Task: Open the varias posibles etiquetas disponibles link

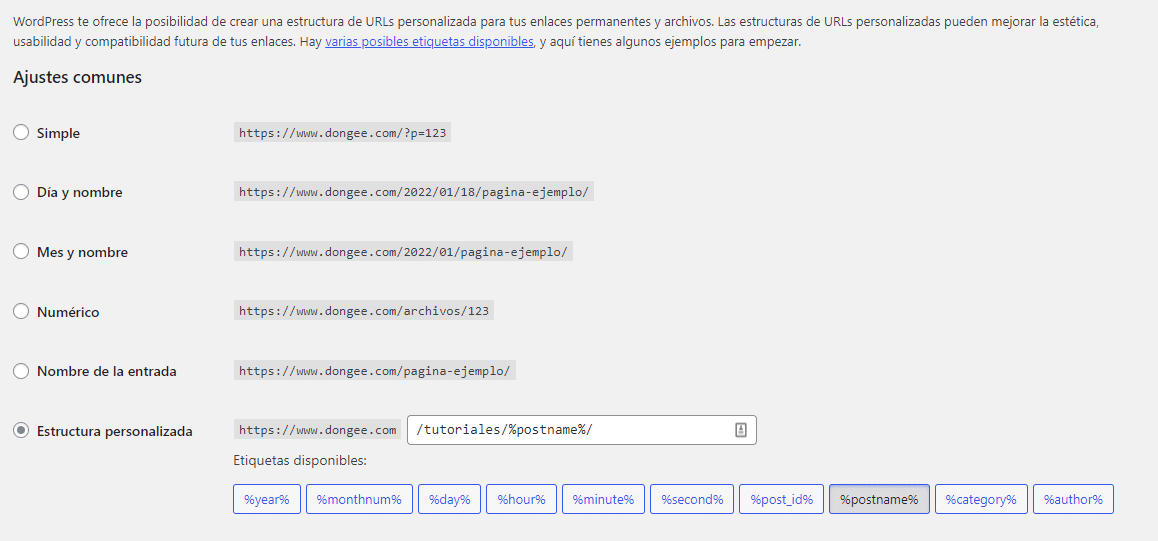Action: (x=429, y=42)
